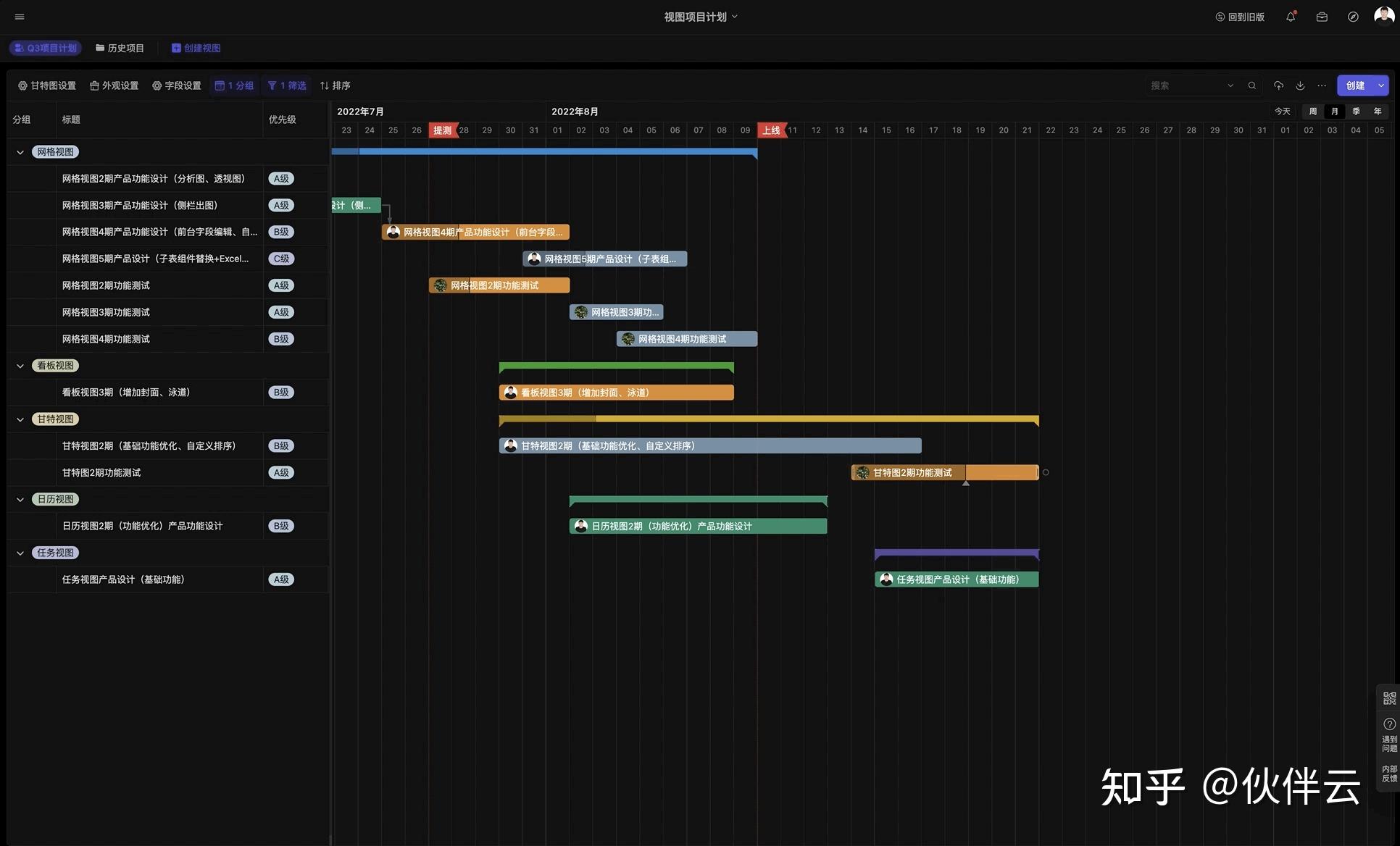
Task: Click the QR code icon
Action: click(x=1389, y=698)
